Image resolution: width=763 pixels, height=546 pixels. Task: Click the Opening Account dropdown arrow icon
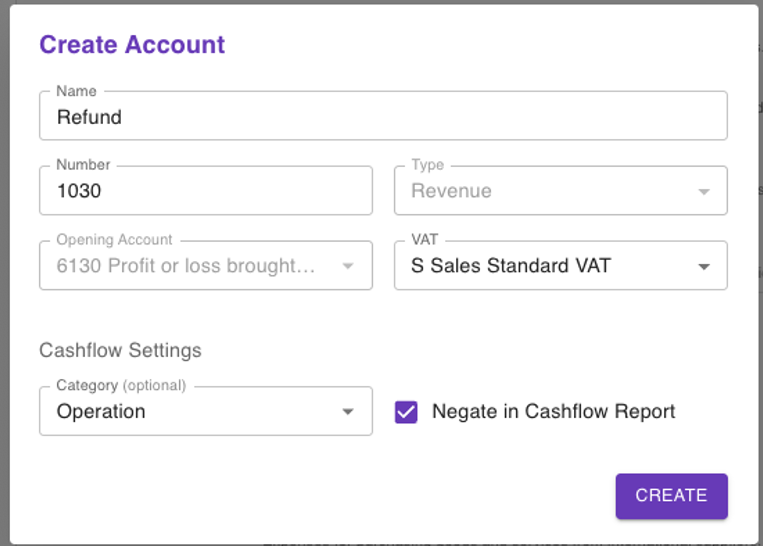click(x=348, y=267)
